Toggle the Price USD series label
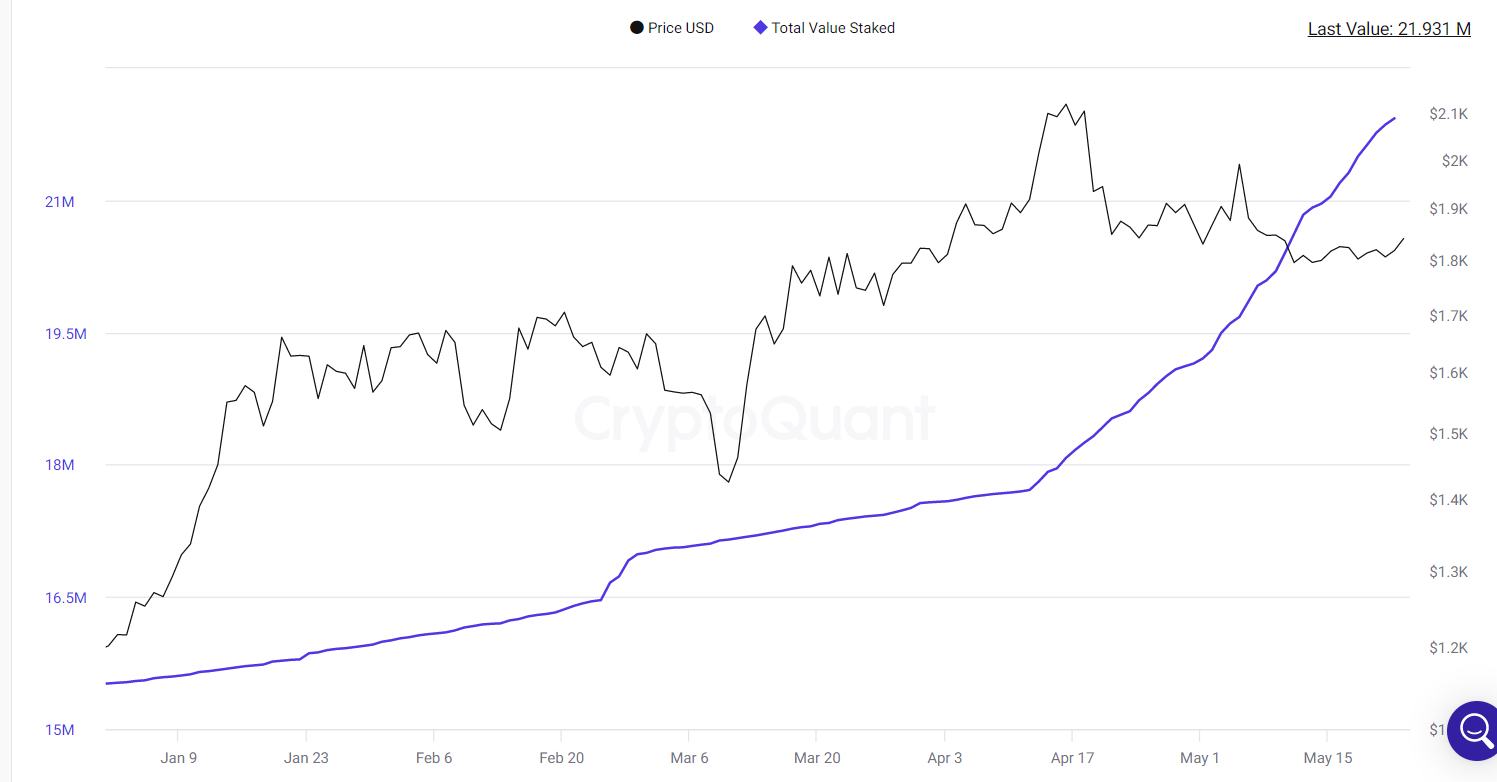The image size is (1497, 782). pyautogui.click(x=680, y=28)
